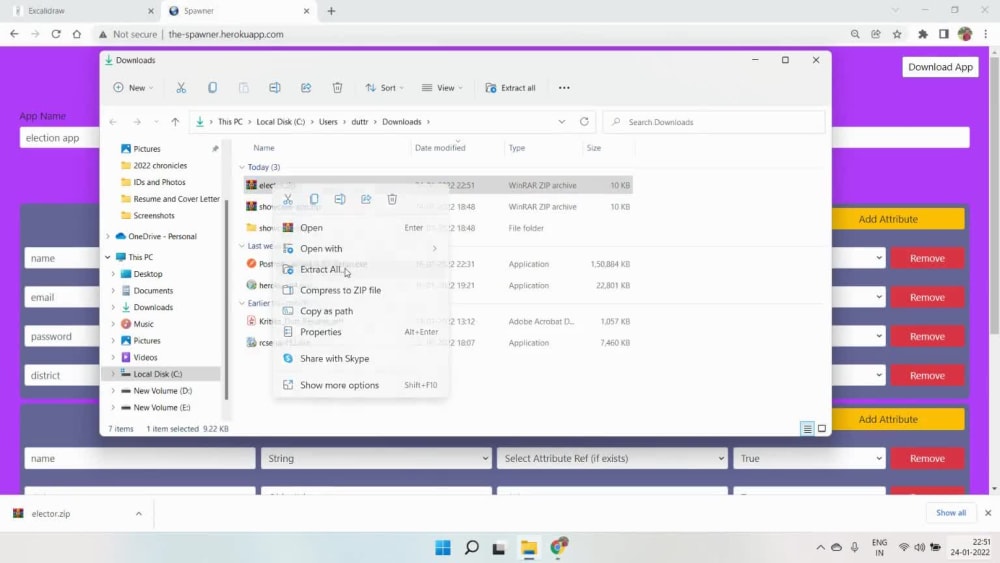The image size is (1000, 563).
Task: Open Task View on taskbar
Action: pyautogui.click(x=499, y=548)
